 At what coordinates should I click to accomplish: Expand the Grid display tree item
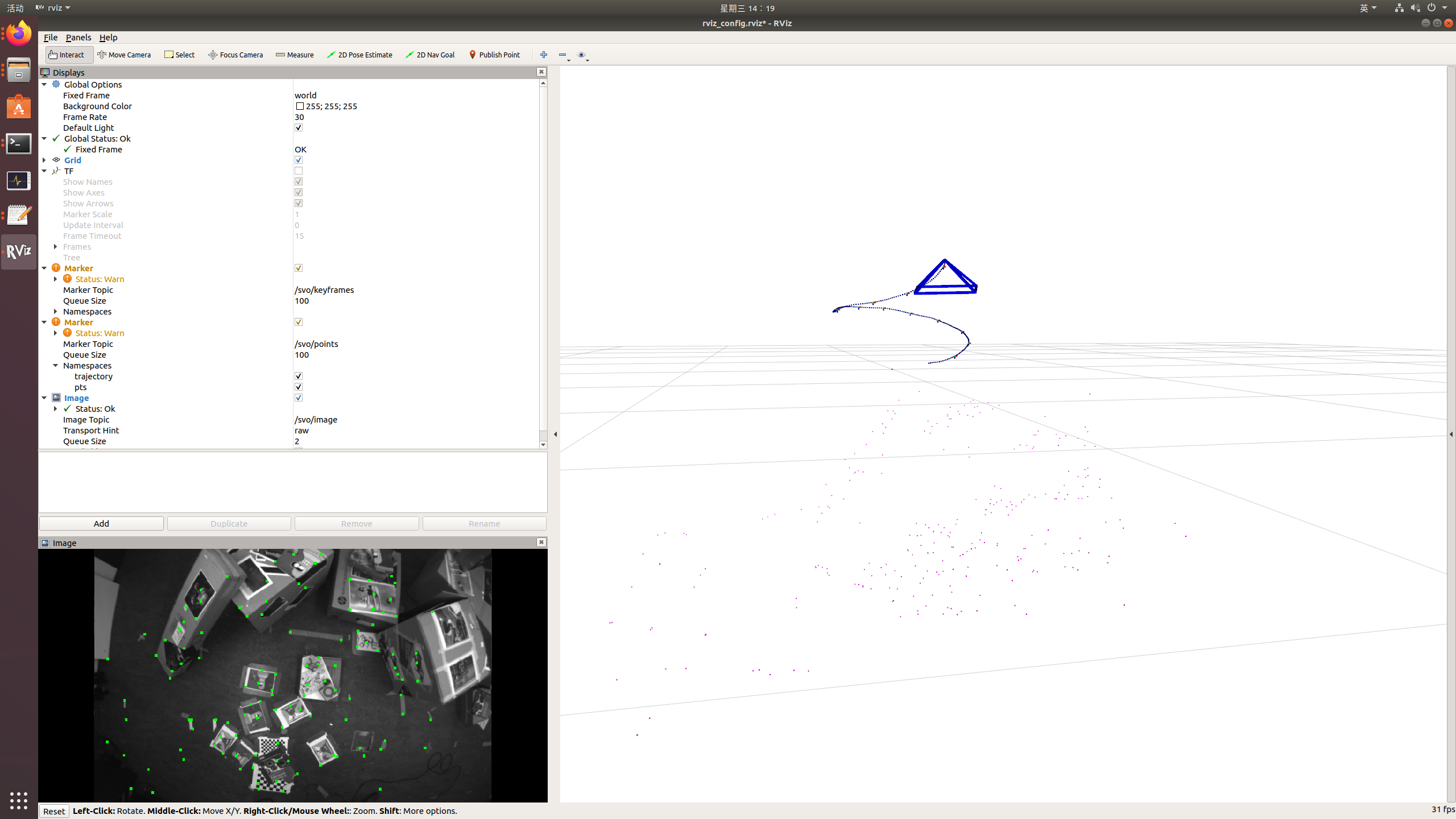point(44,160)
